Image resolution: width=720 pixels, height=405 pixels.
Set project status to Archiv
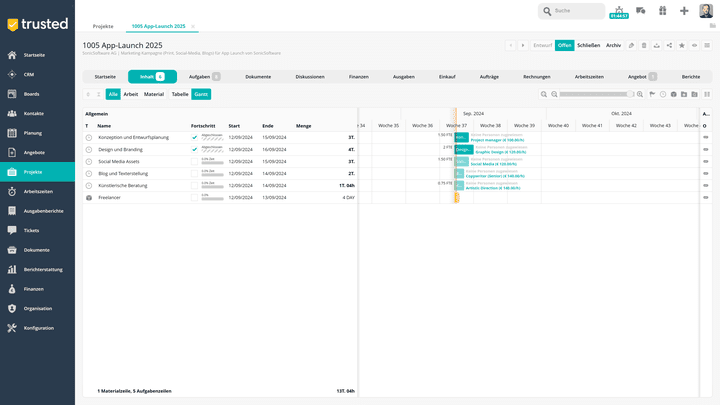(x=613, y=45)
